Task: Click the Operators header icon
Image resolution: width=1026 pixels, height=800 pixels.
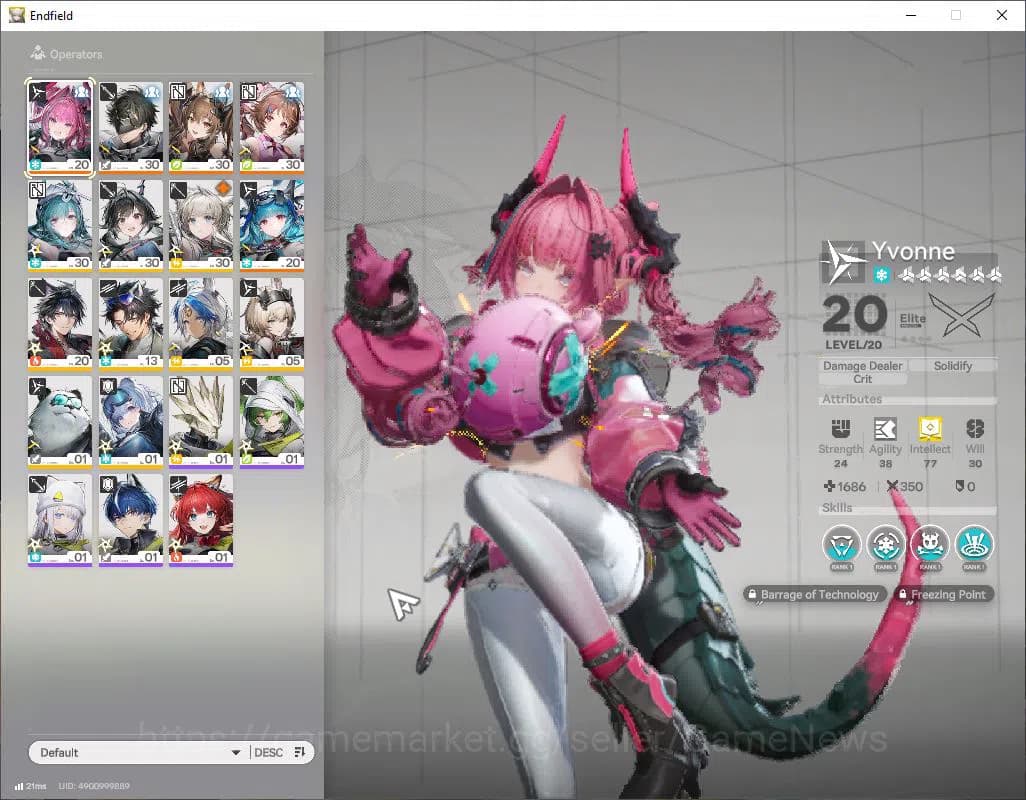Action: [38, 52]
